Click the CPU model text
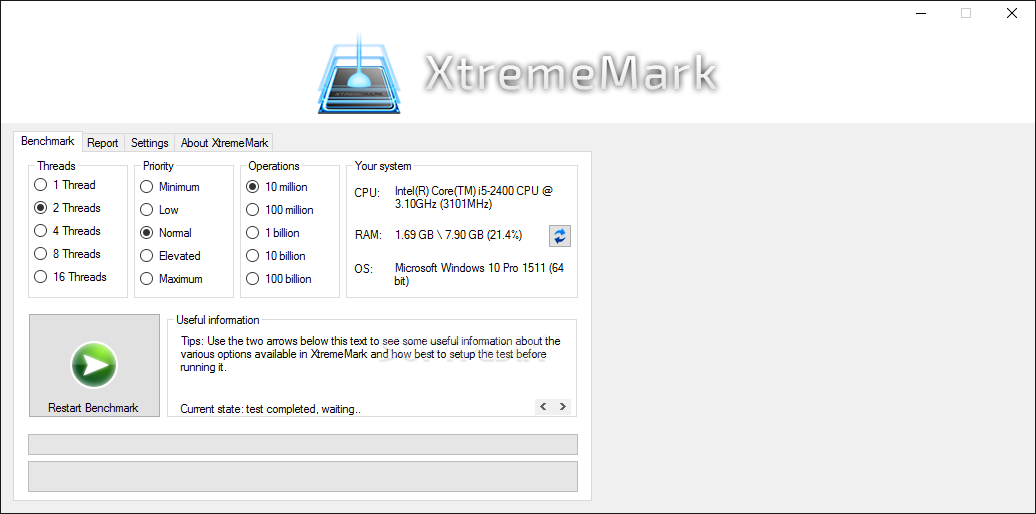This screenshot has height=514, width=1036. pyautogui.click(x=474, y=198)
